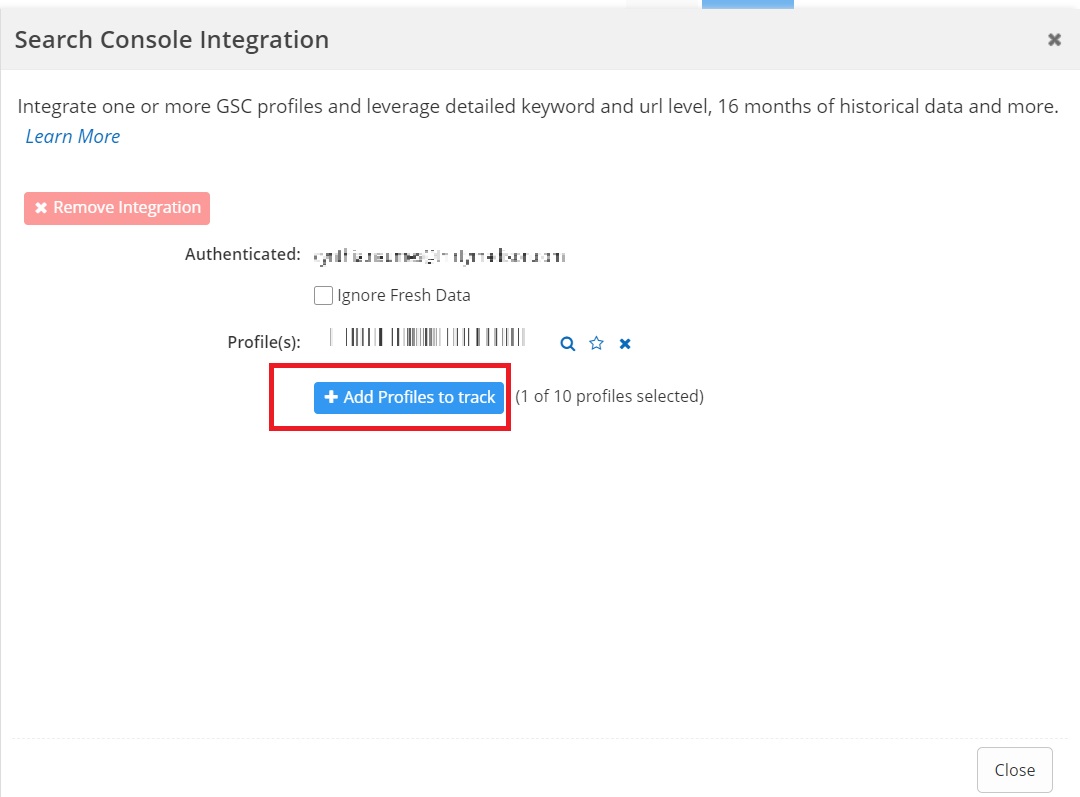Image resolution: width=1080 pixels, height=797 pixels.
Task: Click Add Profiles to track
Action: click(x=409, y=398)
